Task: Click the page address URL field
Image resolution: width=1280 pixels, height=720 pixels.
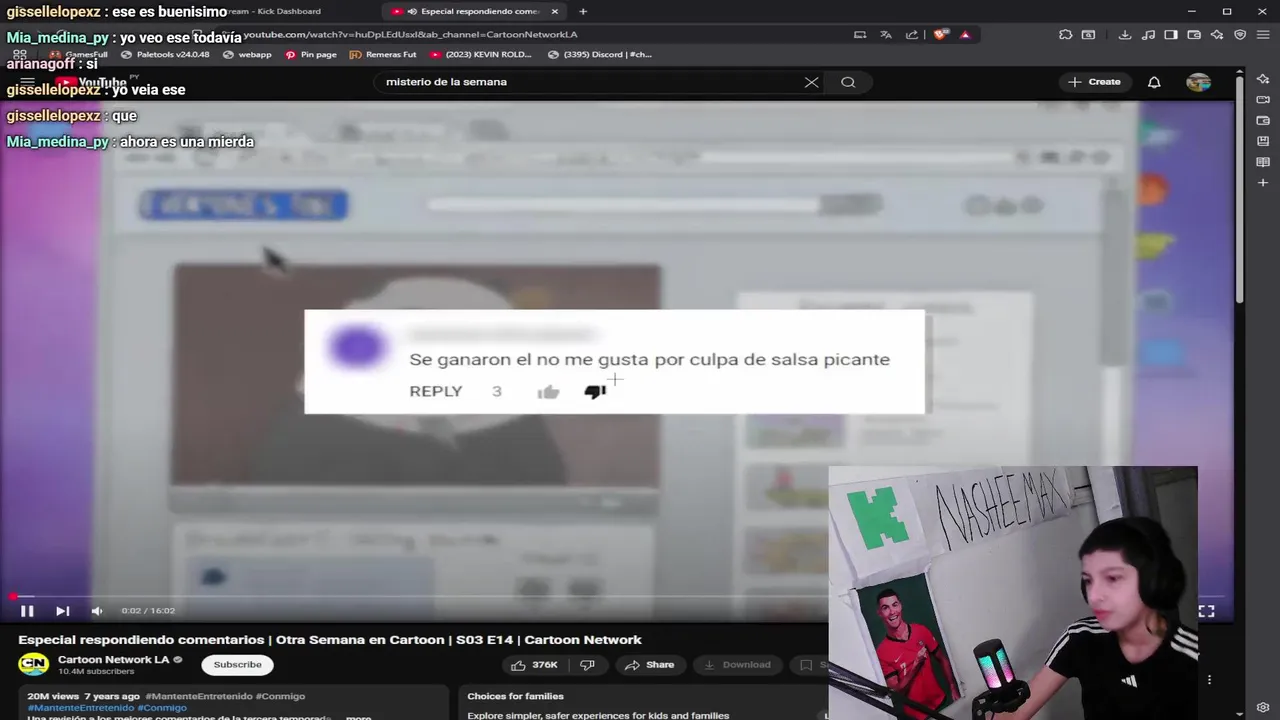Action: click(x=410, y=34)
